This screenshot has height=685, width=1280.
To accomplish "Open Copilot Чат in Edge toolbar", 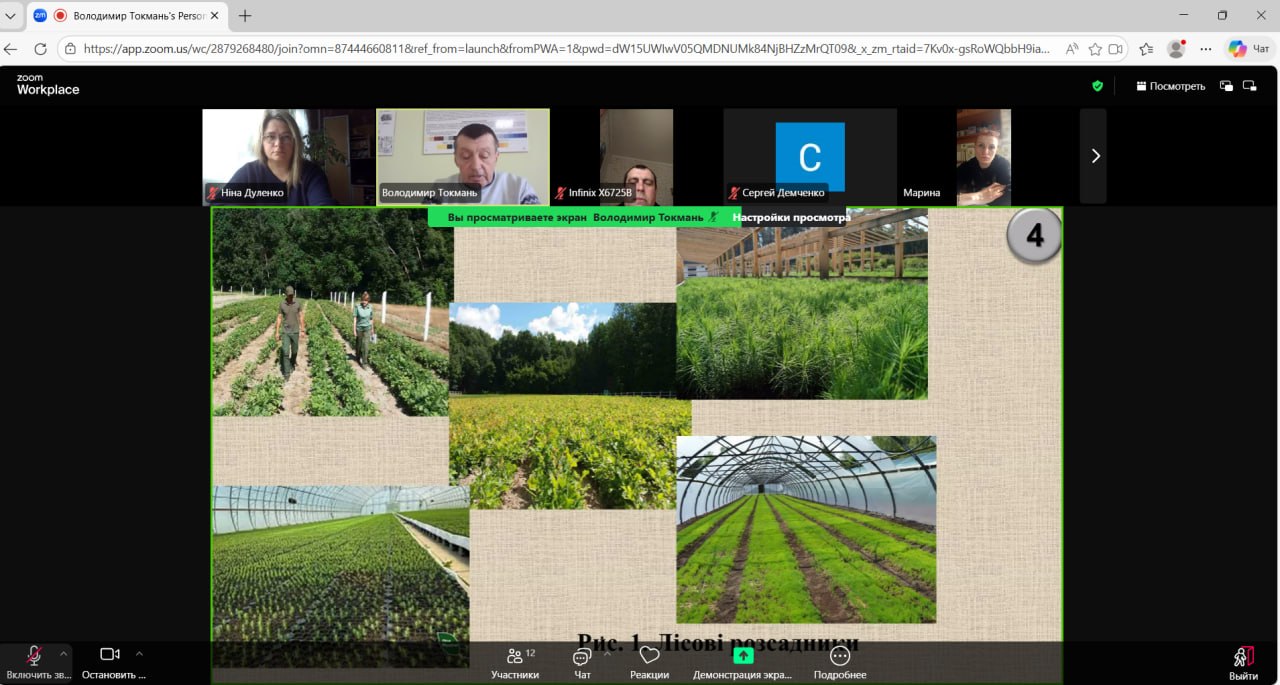I will tap(1249, 48).
